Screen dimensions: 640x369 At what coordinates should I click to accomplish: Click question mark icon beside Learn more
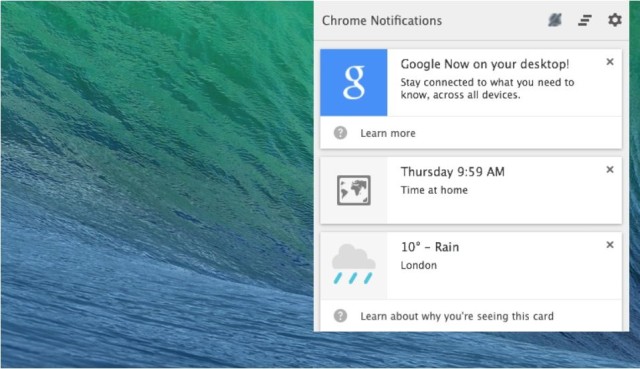pos(340,133)
